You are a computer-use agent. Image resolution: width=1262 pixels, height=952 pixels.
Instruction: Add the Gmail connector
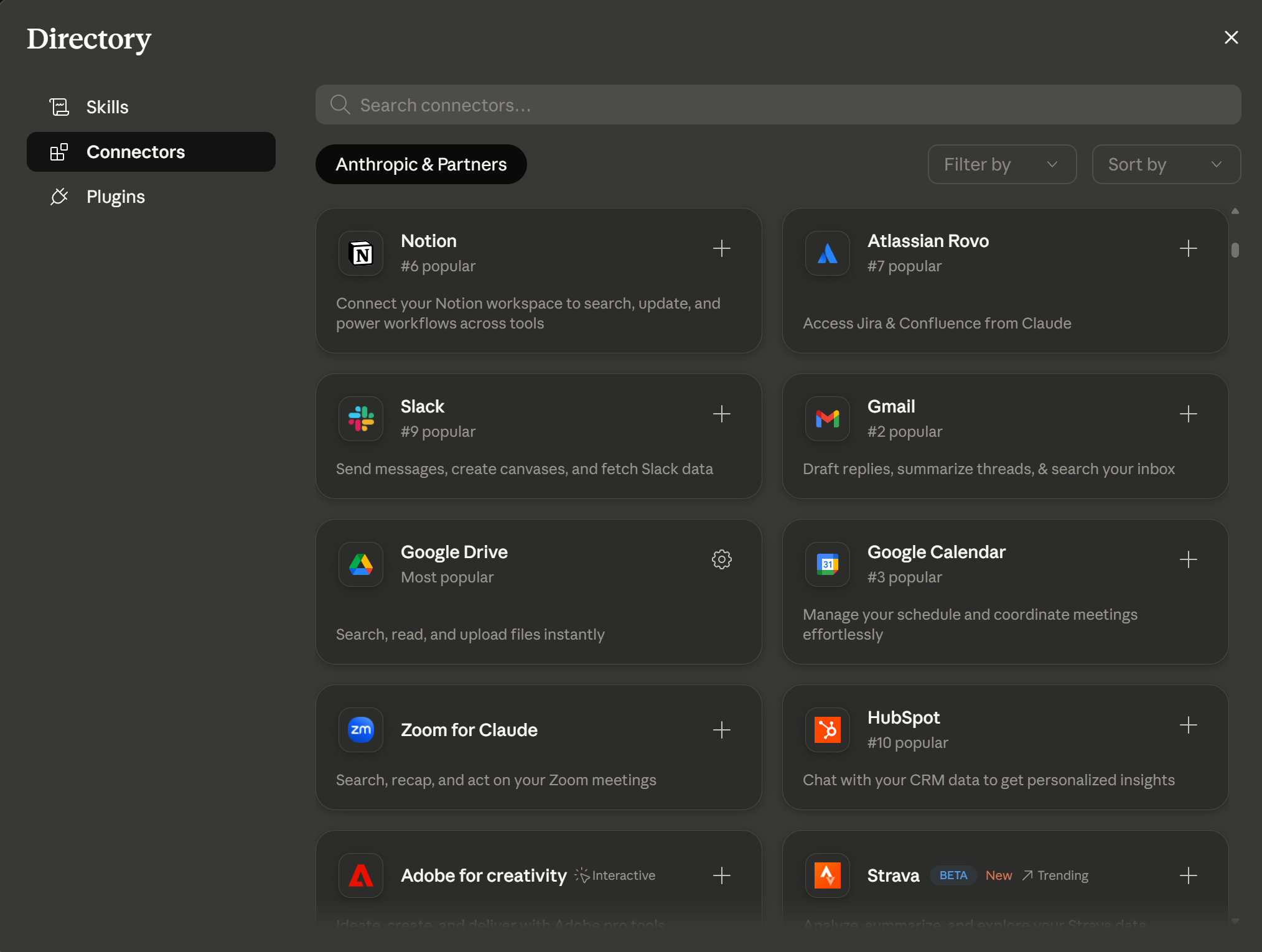(x=1188, y=414)
